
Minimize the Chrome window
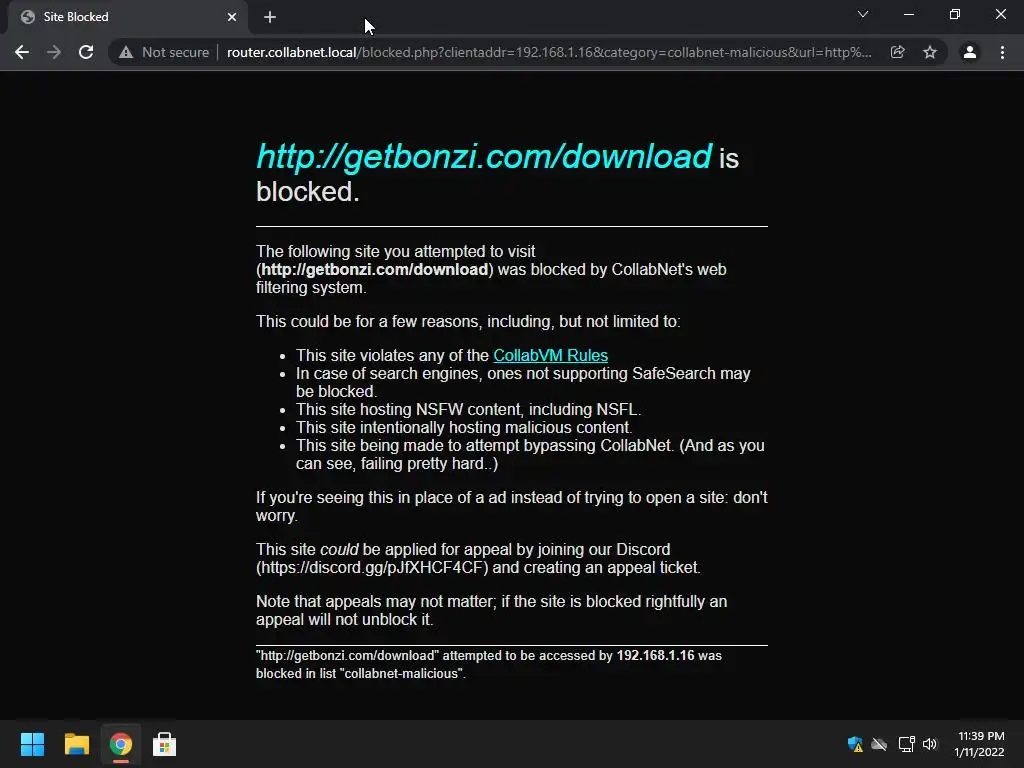point(908,14)
